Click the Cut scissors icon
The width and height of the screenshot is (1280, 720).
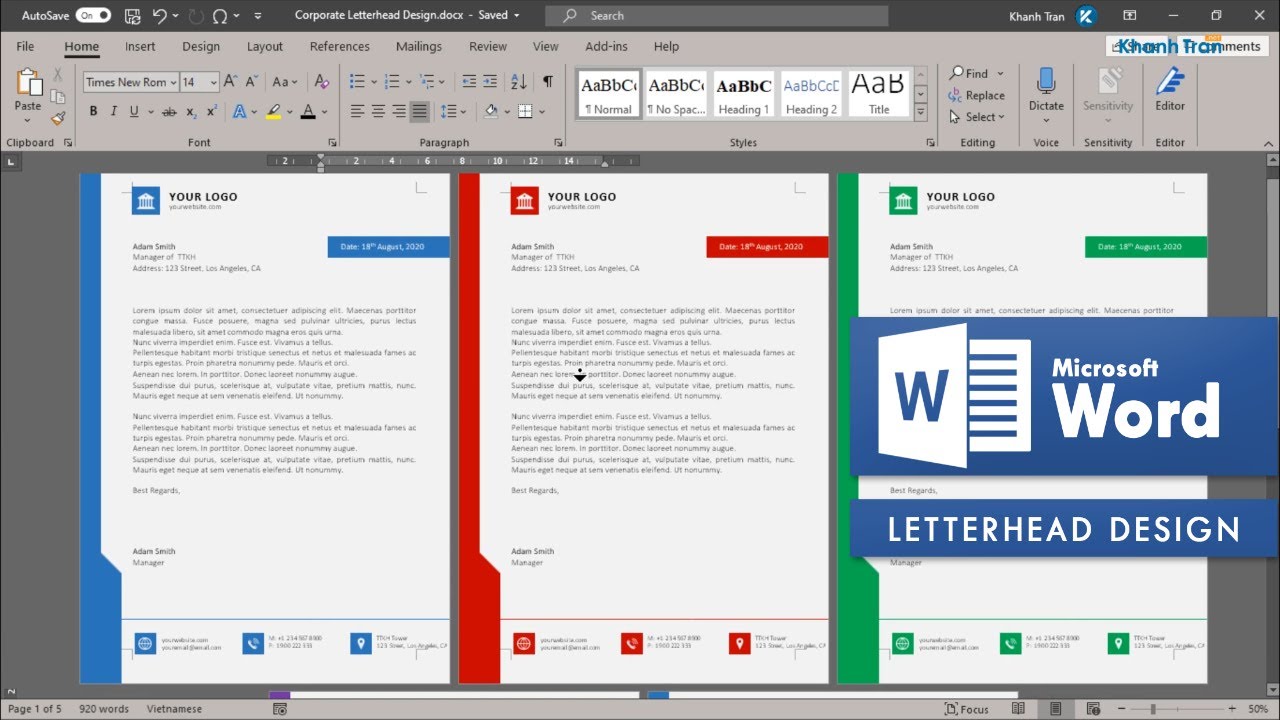58,75
